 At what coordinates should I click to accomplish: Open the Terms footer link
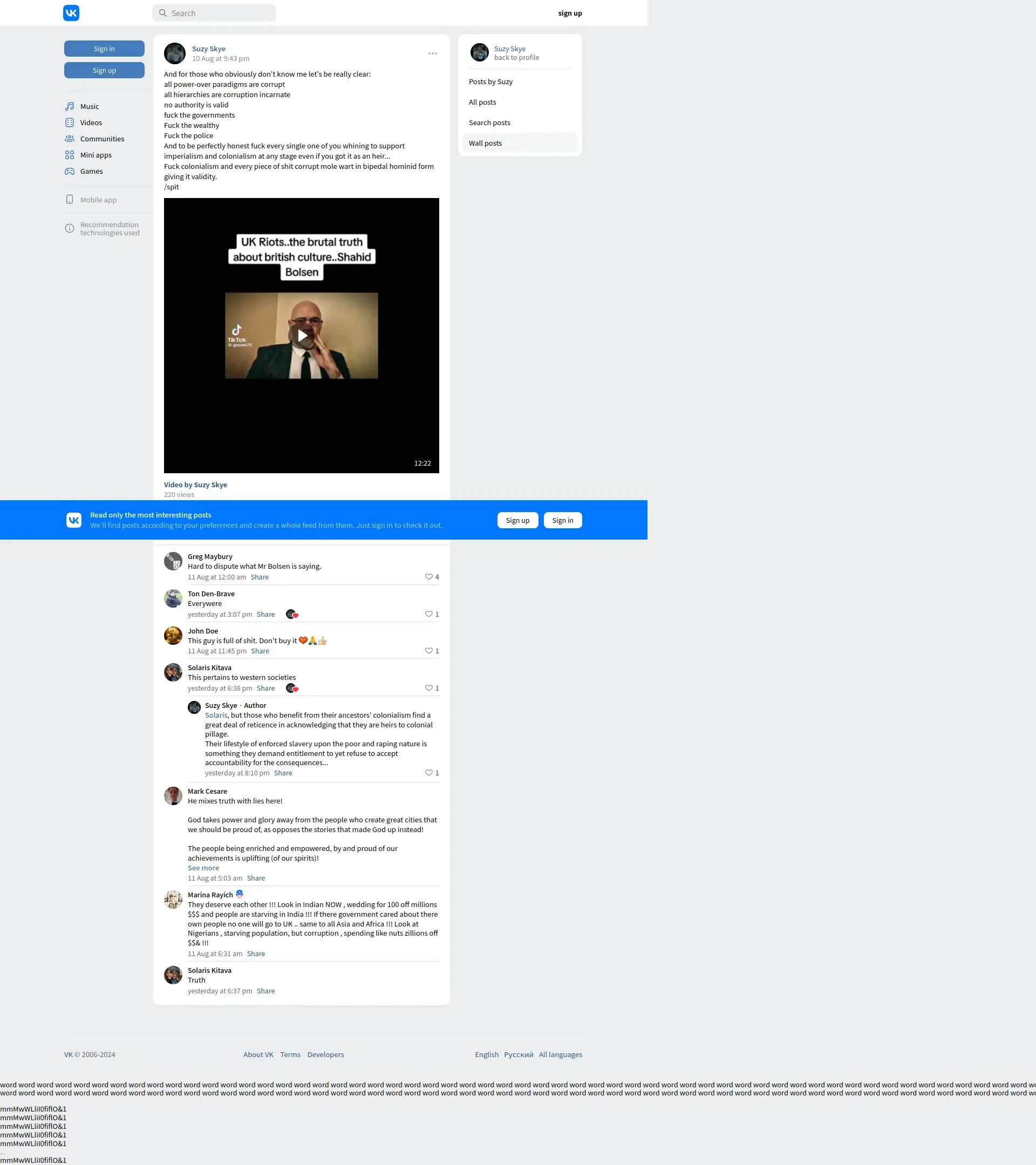[290, 1054]
